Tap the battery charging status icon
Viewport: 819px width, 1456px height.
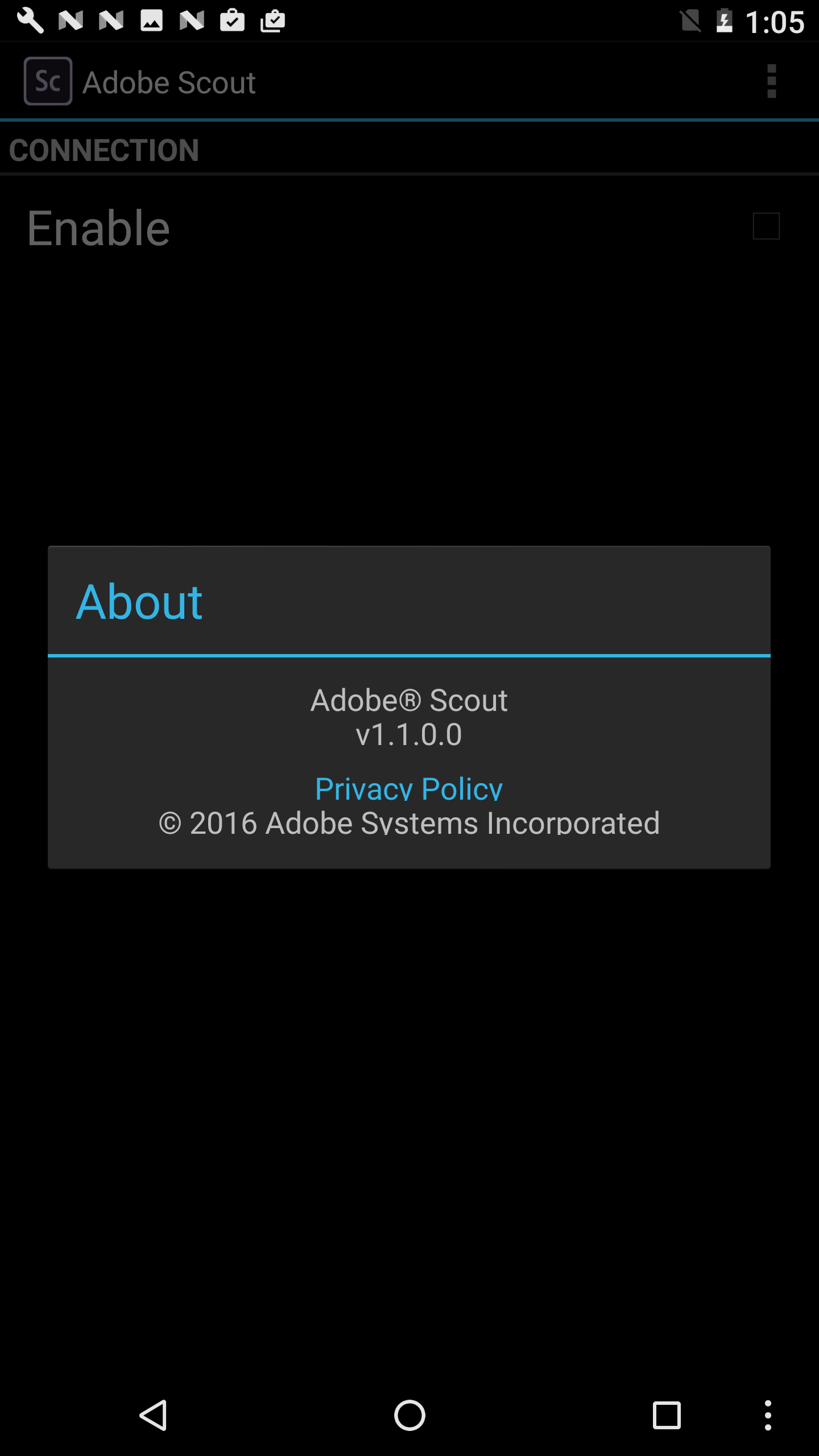tap(724, 21)
